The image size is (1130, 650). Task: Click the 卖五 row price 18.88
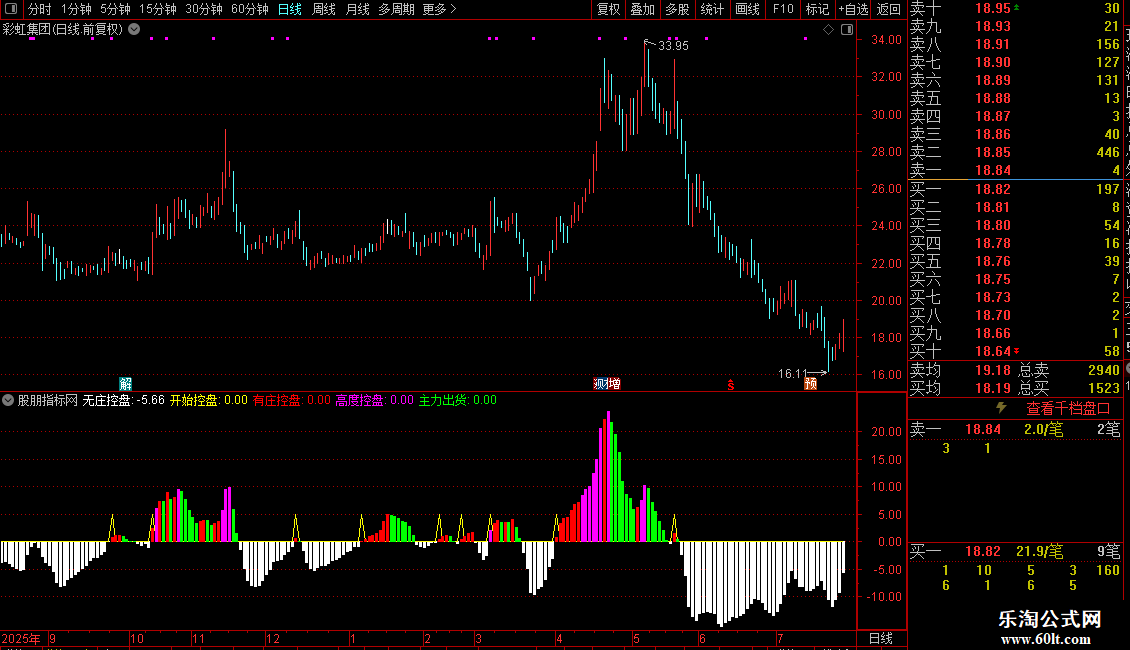click(x=993, y=98)
